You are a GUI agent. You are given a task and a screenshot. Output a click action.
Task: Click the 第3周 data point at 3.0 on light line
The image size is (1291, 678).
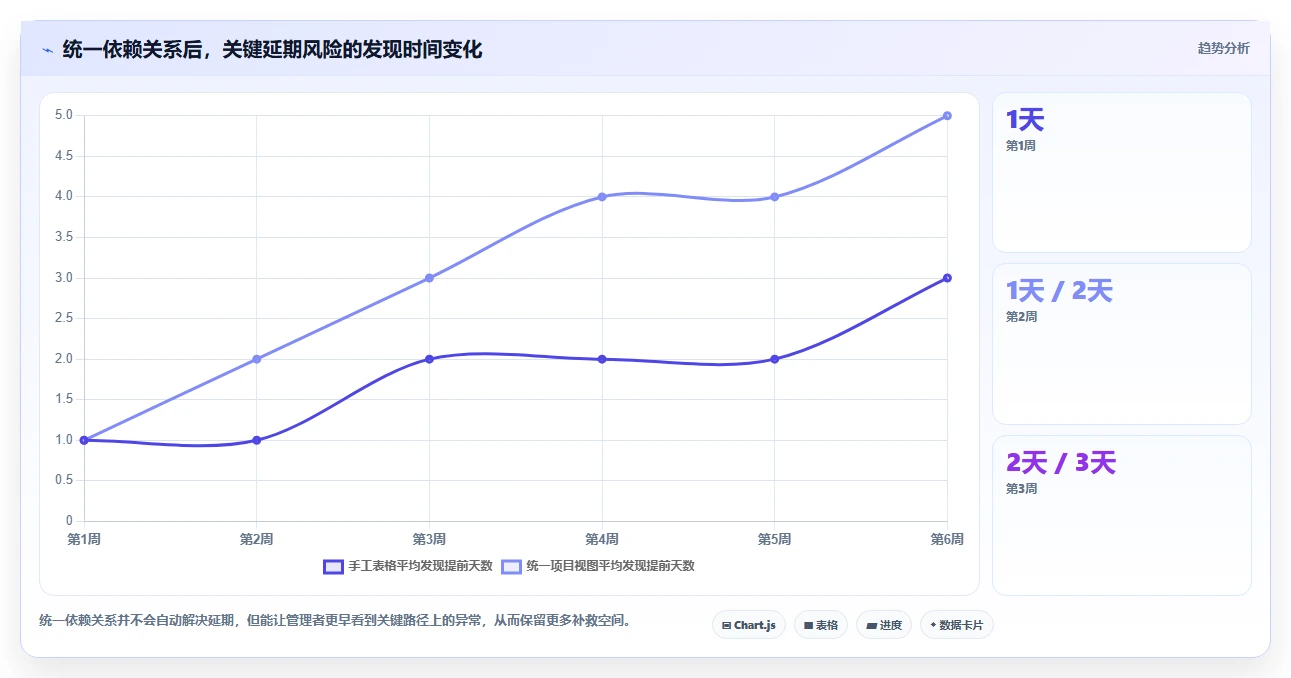point(429,278)
